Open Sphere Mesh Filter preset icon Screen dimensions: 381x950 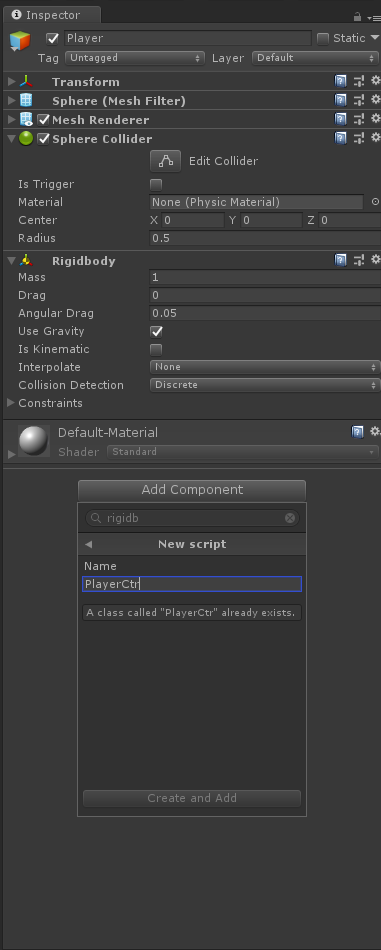(359, 101)
